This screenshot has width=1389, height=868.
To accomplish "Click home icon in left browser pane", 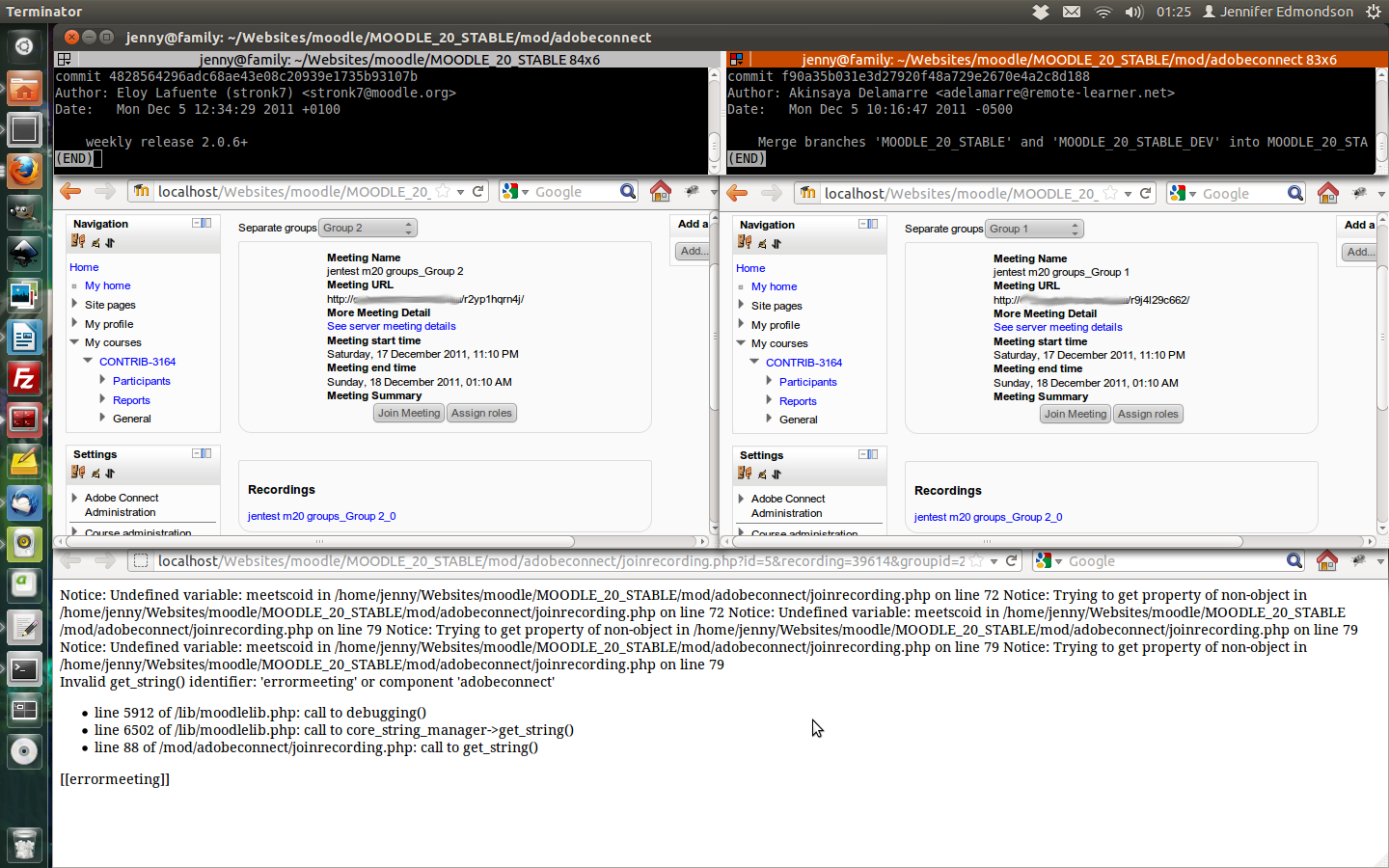I will pyautogui.click(x=661, y=191).
